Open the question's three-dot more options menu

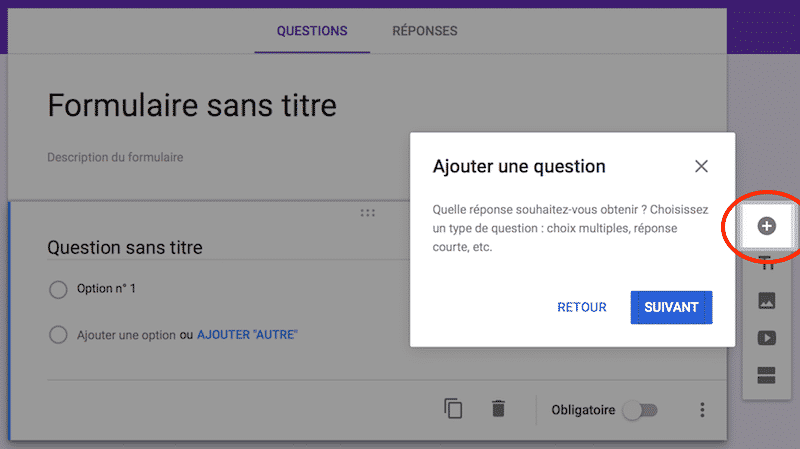[702, 410]
